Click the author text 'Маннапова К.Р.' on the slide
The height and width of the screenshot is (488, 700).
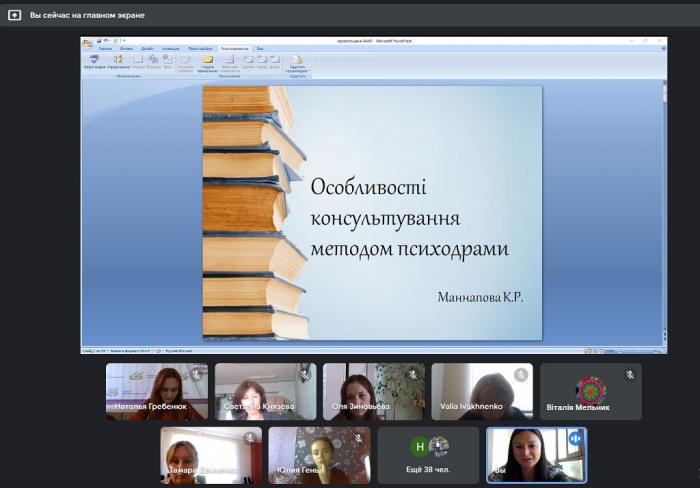pos(480,297)
